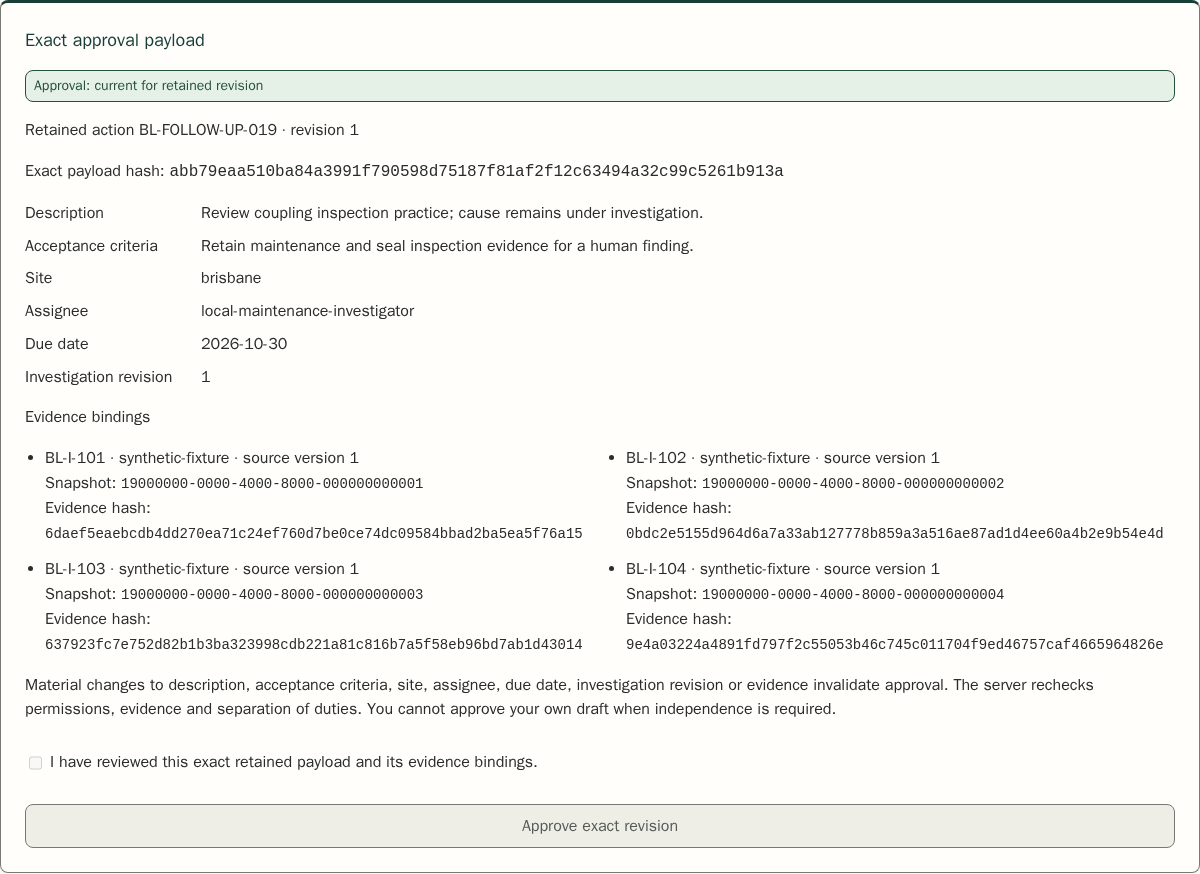The image size is (1200, 874).
Task: Click the assignee local-maintenance-investigator value
Action: click(x=307, y=311)
